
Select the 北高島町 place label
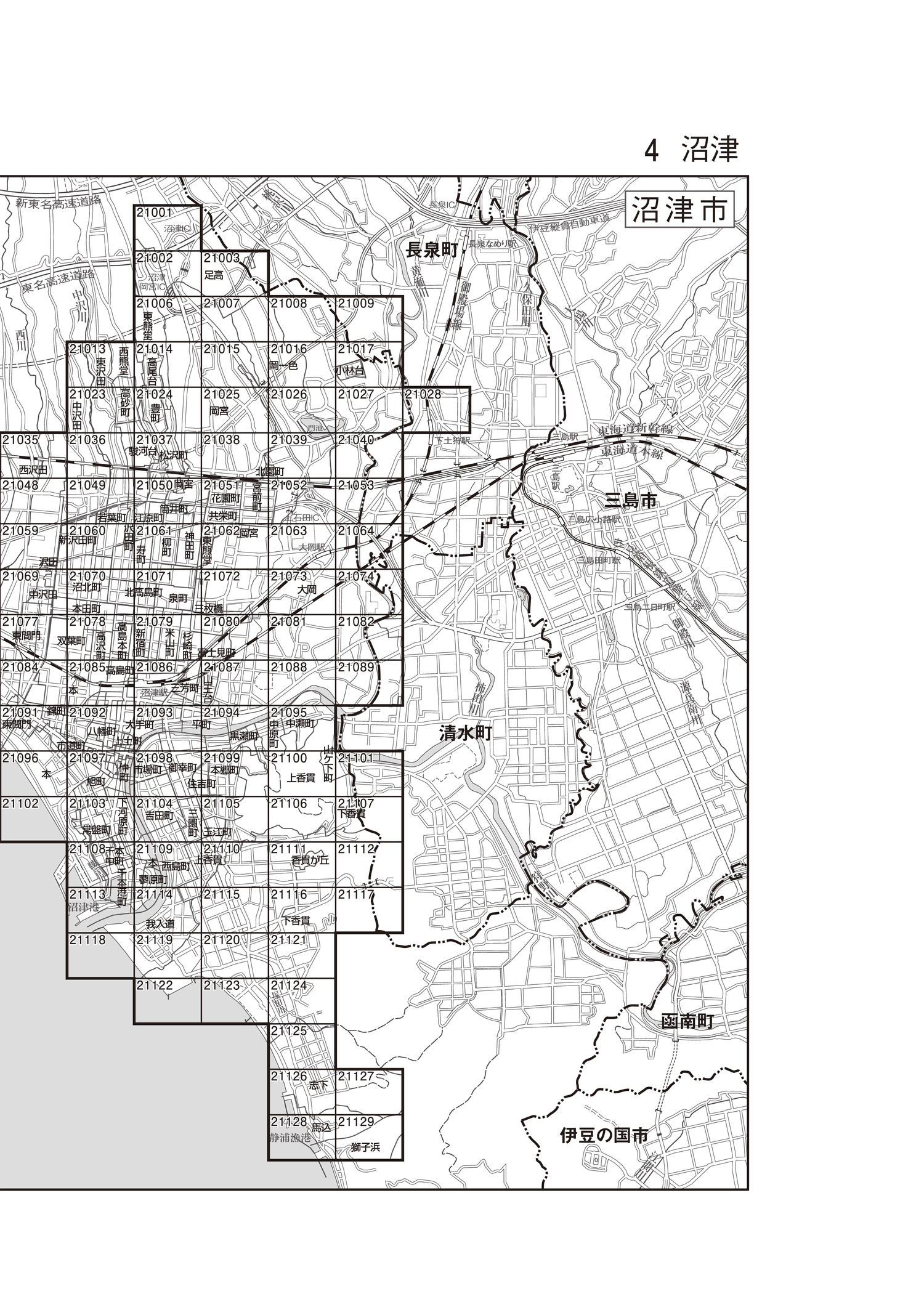point(144,593)
